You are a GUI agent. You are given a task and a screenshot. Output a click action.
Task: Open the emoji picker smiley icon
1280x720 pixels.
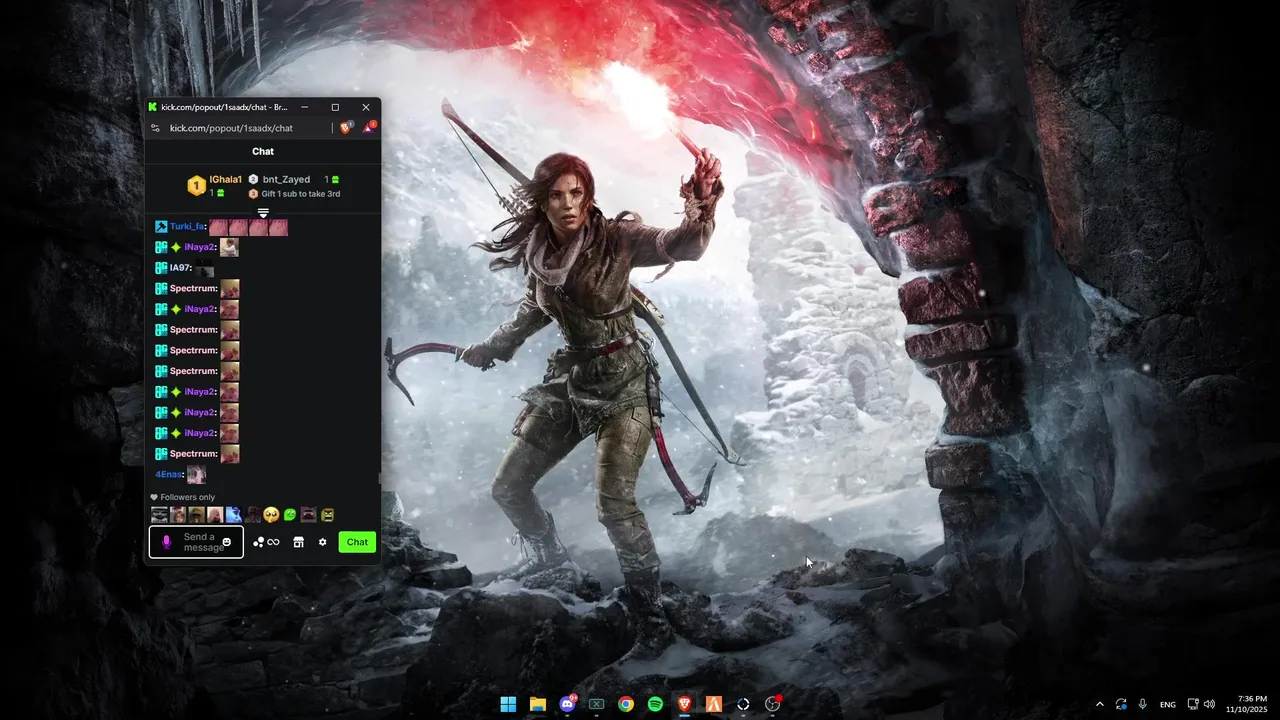point(227,542)
